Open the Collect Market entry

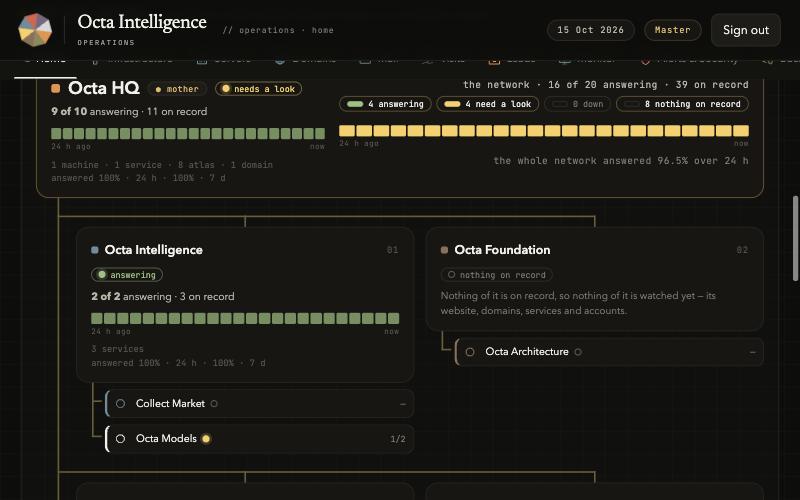(x=260, y=404)
